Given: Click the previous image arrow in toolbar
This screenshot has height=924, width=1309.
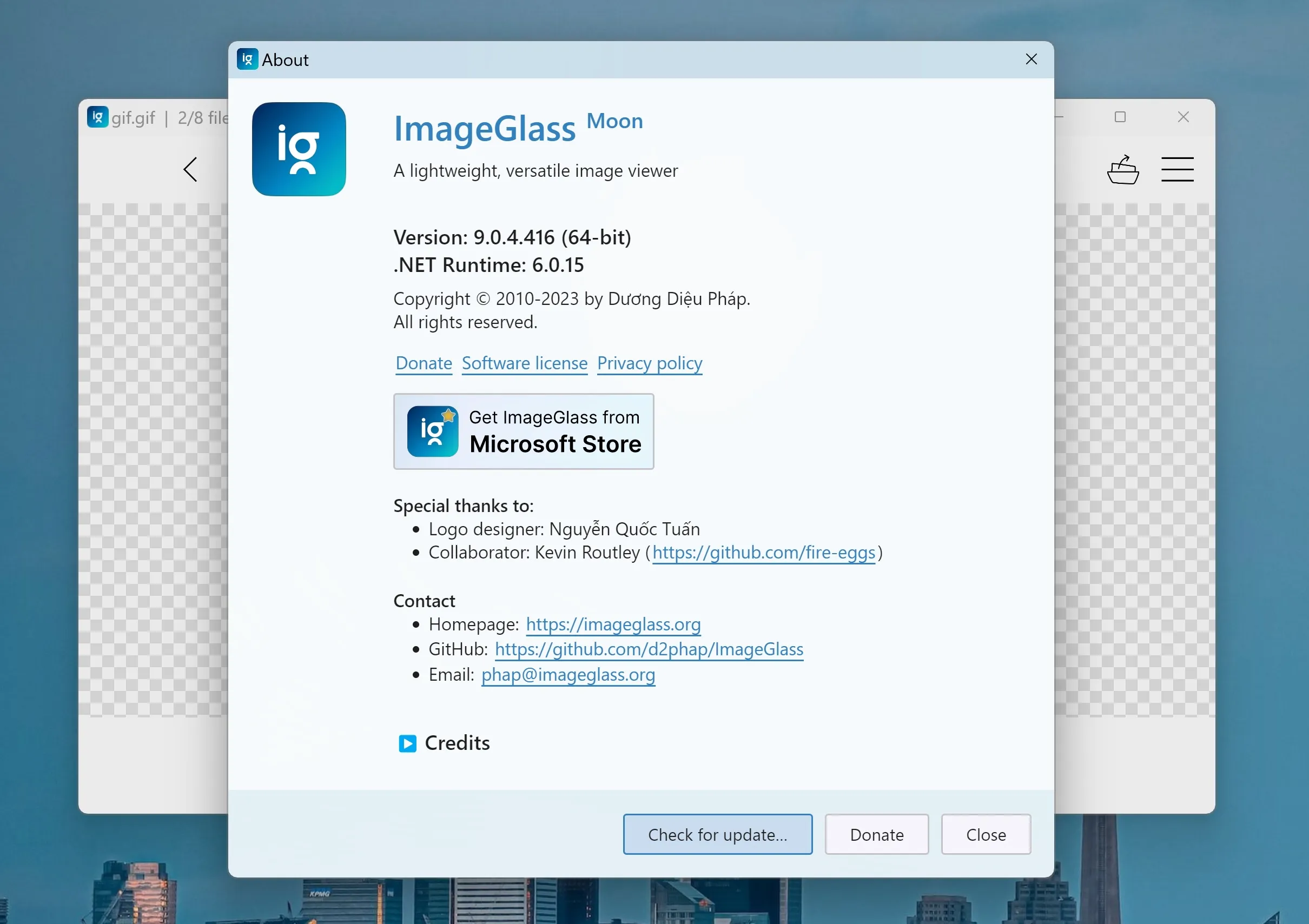Looking at the screenshot, I should pos(190,169).
